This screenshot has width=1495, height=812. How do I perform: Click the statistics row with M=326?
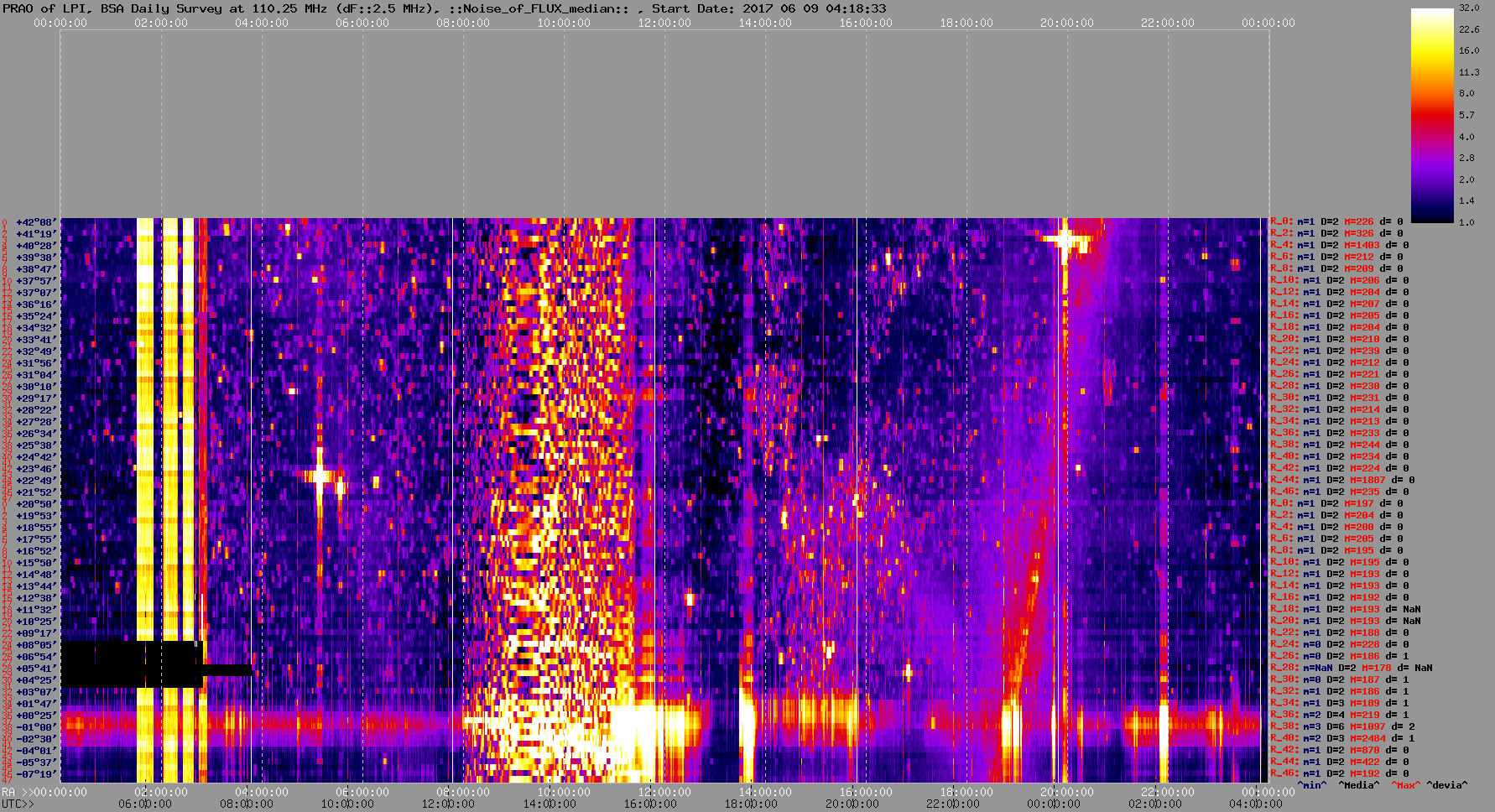1336,234
